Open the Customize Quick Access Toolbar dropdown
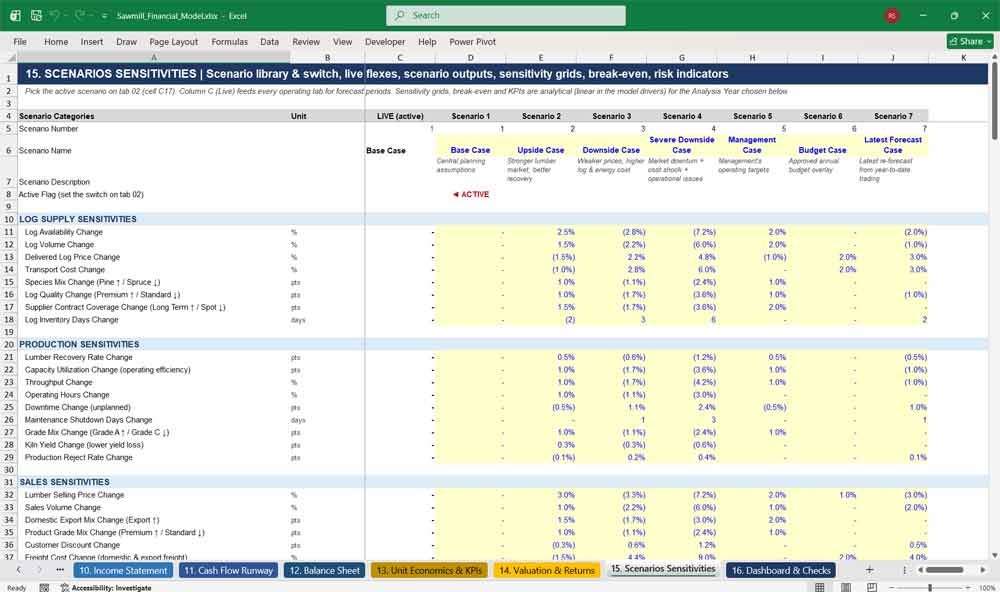This screenshot has height=592, width=1000. click(105, 16)
